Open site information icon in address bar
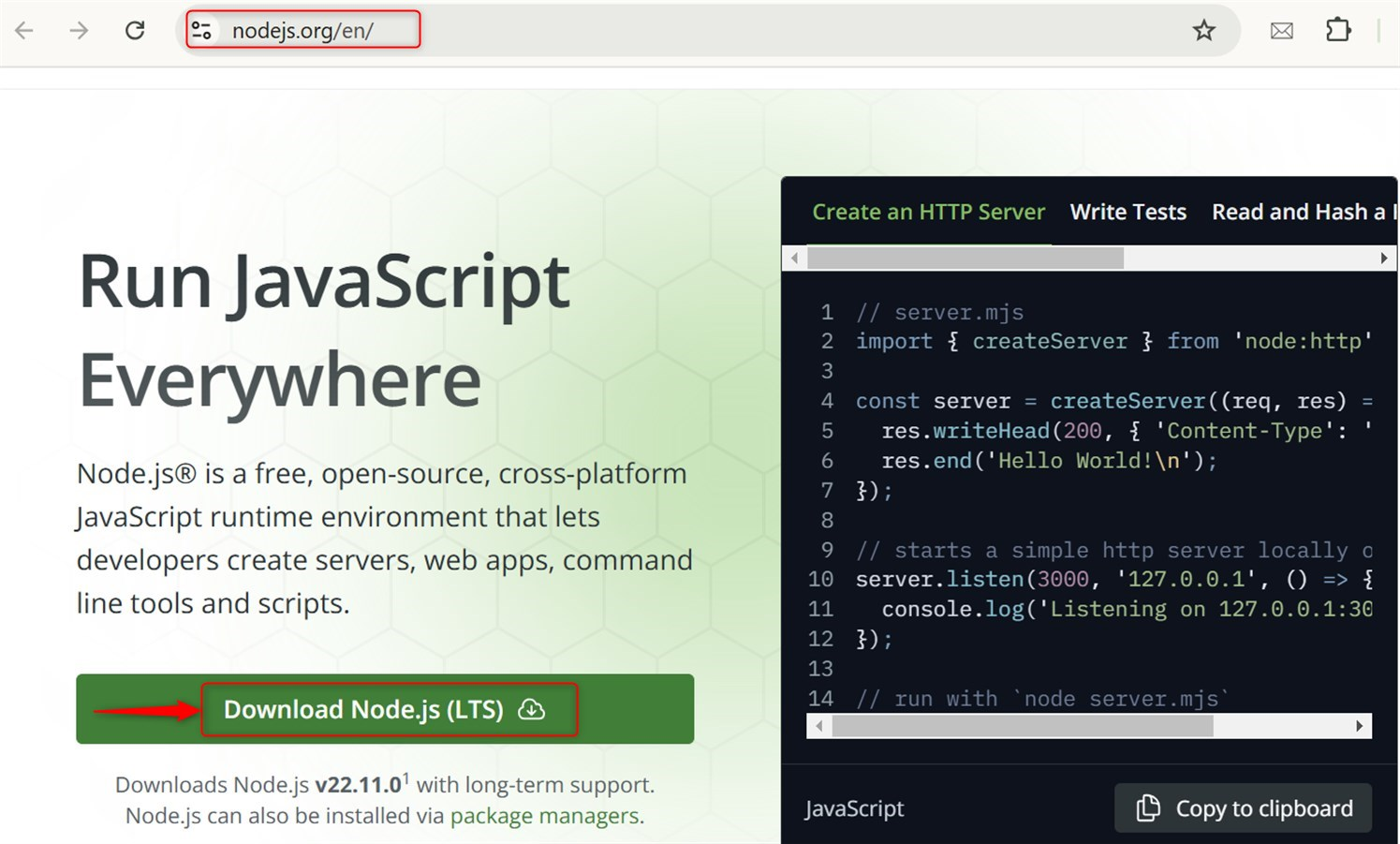This screenshot has width=1400, height=844. [x=201, y=30]
